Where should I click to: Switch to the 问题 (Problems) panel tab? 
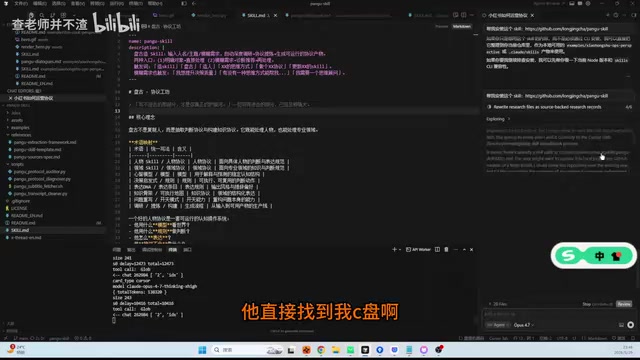tap(116, 249)
